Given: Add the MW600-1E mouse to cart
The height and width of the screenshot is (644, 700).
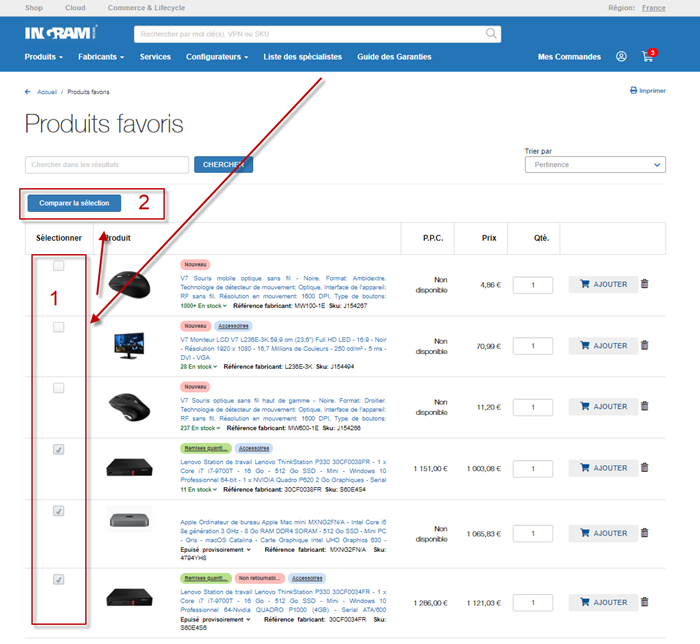Looking at the screenshot, I should 603,407.
